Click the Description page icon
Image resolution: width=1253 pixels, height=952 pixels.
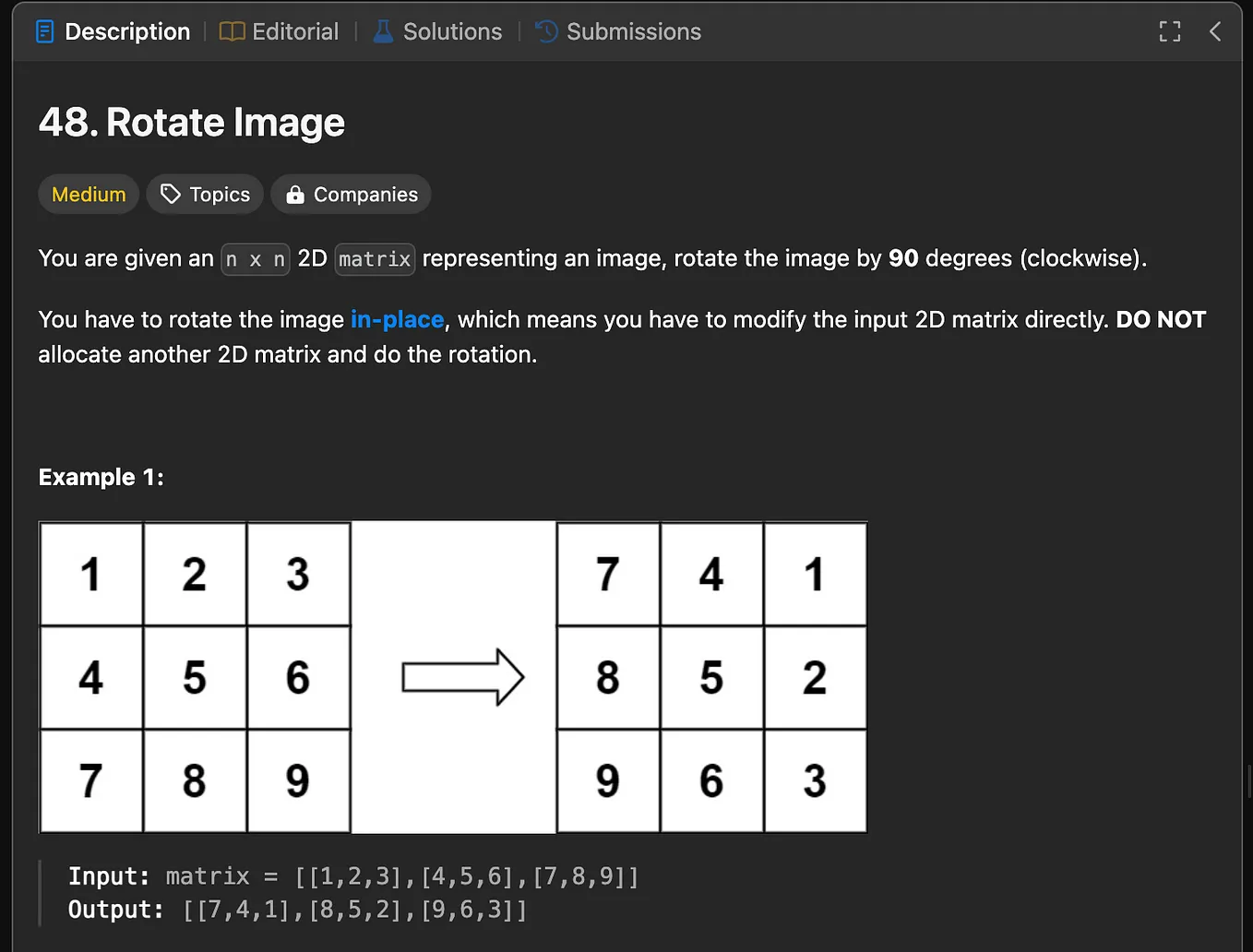click(x=44, y=30)
